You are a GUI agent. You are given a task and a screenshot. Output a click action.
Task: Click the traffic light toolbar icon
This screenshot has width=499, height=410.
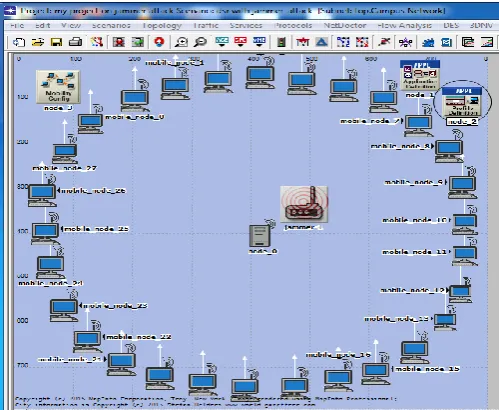281,42
